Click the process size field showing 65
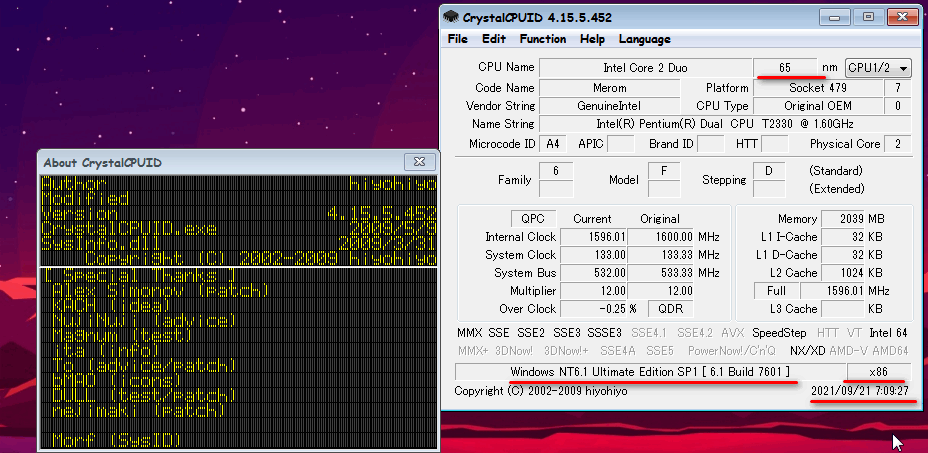Viewport: 928px width, 453px height. [x=785, y=68]
